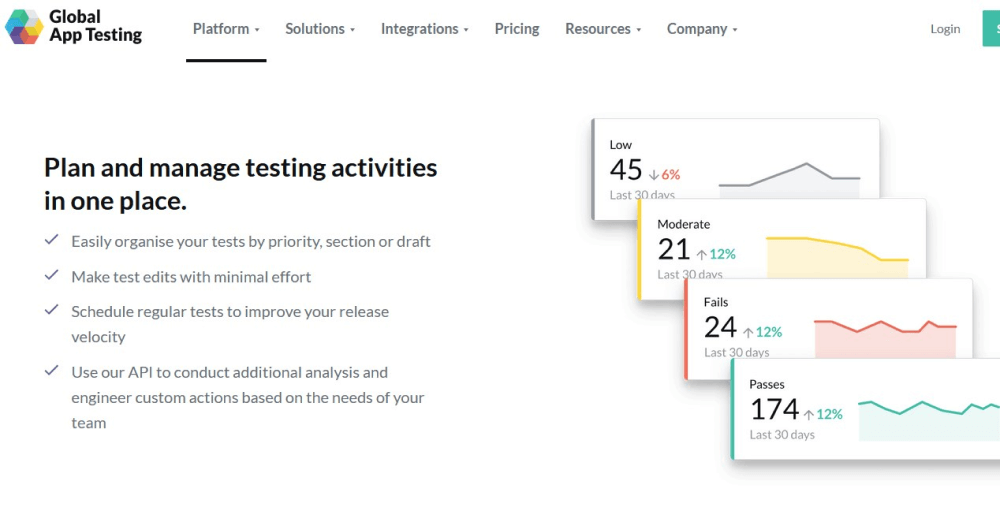Viewport: 1000px width, 517px height.
Task: Expand the Platform dropdown menu
Action: pyautogui.click(x=226, y=29)
